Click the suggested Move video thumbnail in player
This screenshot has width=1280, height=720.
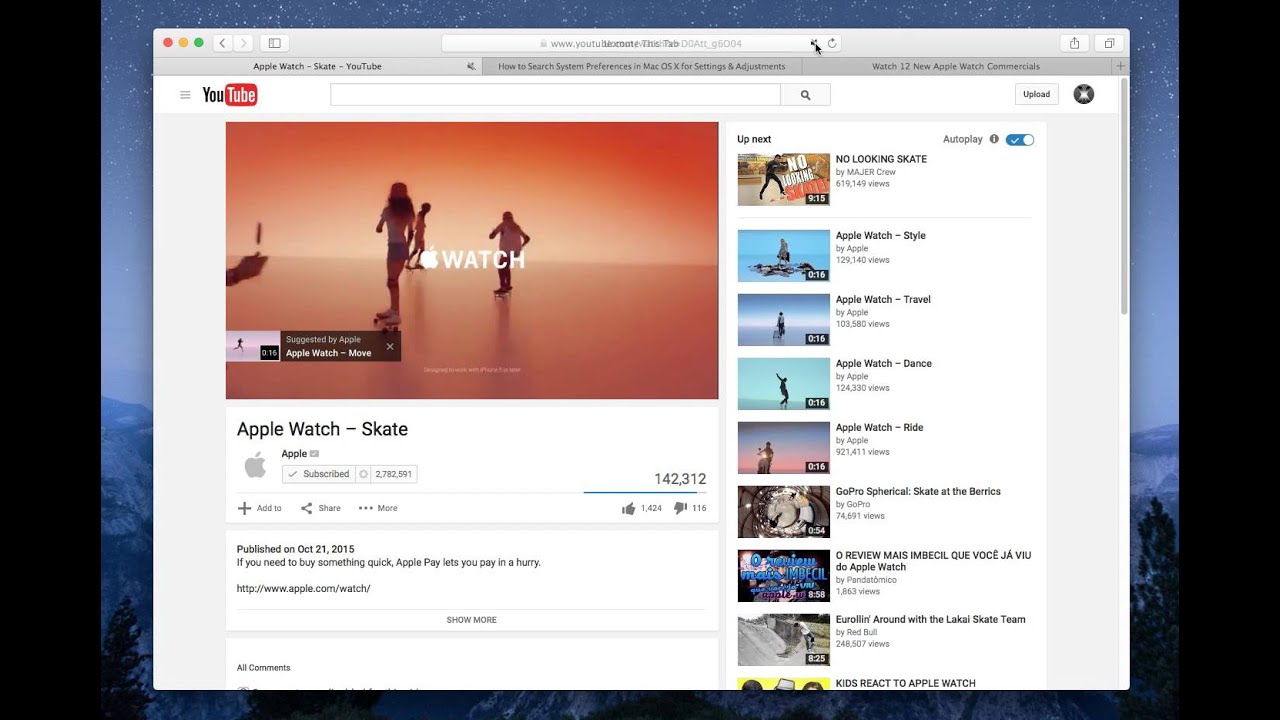point(253,346)
